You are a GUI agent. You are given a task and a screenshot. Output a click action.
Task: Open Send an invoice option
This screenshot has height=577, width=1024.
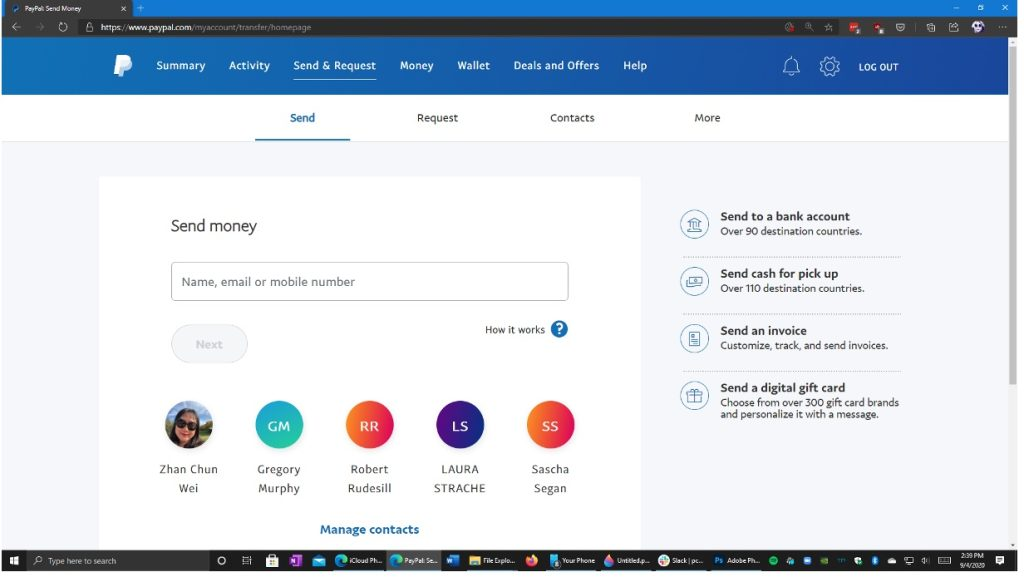[x=763, y=331]
